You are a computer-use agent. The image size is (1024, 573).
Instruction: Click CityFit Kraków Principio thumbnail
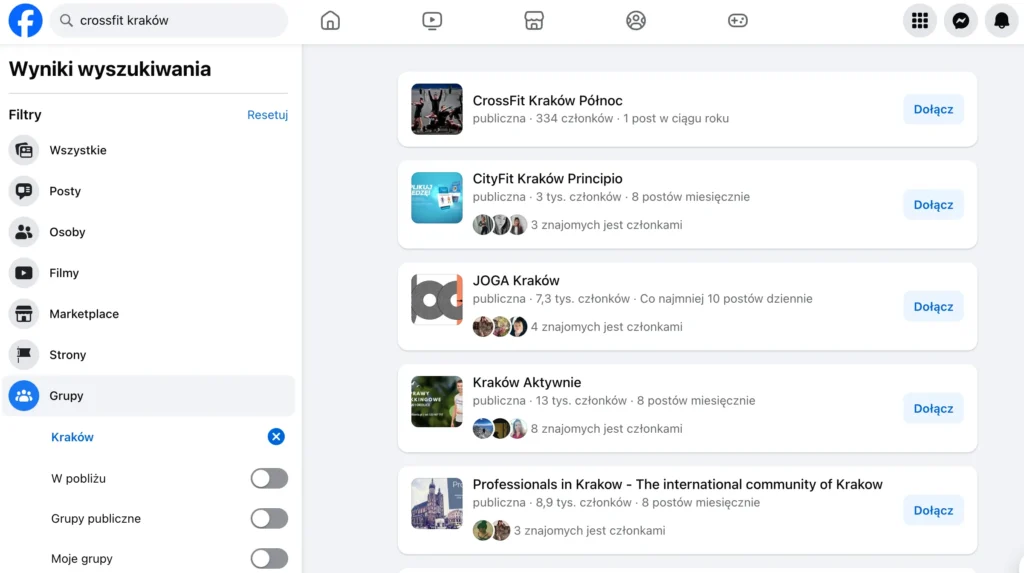(437, 198)
